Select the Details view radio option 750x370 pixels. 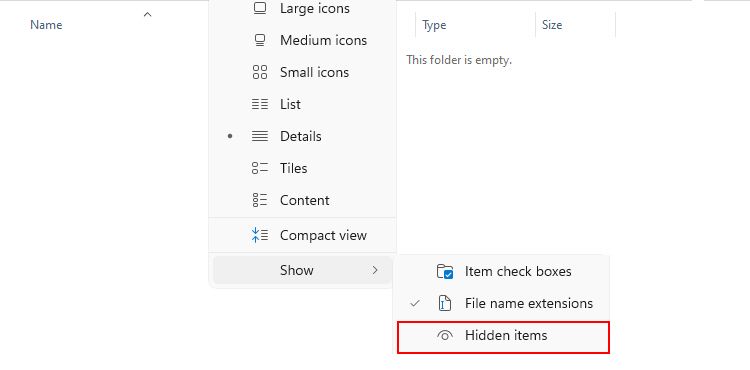[x=302, y=136]
